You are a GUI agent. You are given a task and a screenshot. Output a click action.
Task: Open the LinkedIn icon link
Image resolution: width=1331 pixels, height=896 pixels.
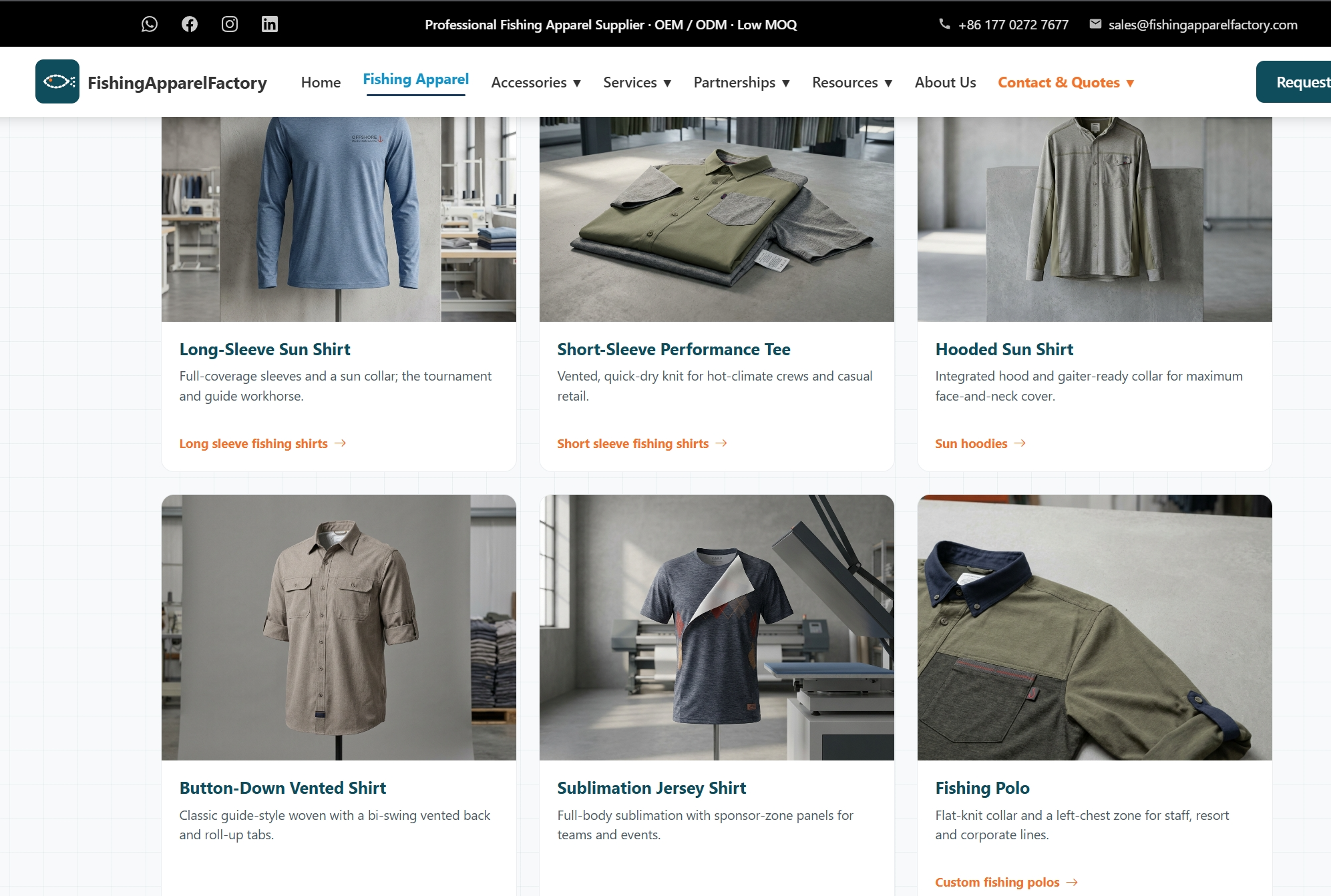pyautogui.click(x=270, y=24)
